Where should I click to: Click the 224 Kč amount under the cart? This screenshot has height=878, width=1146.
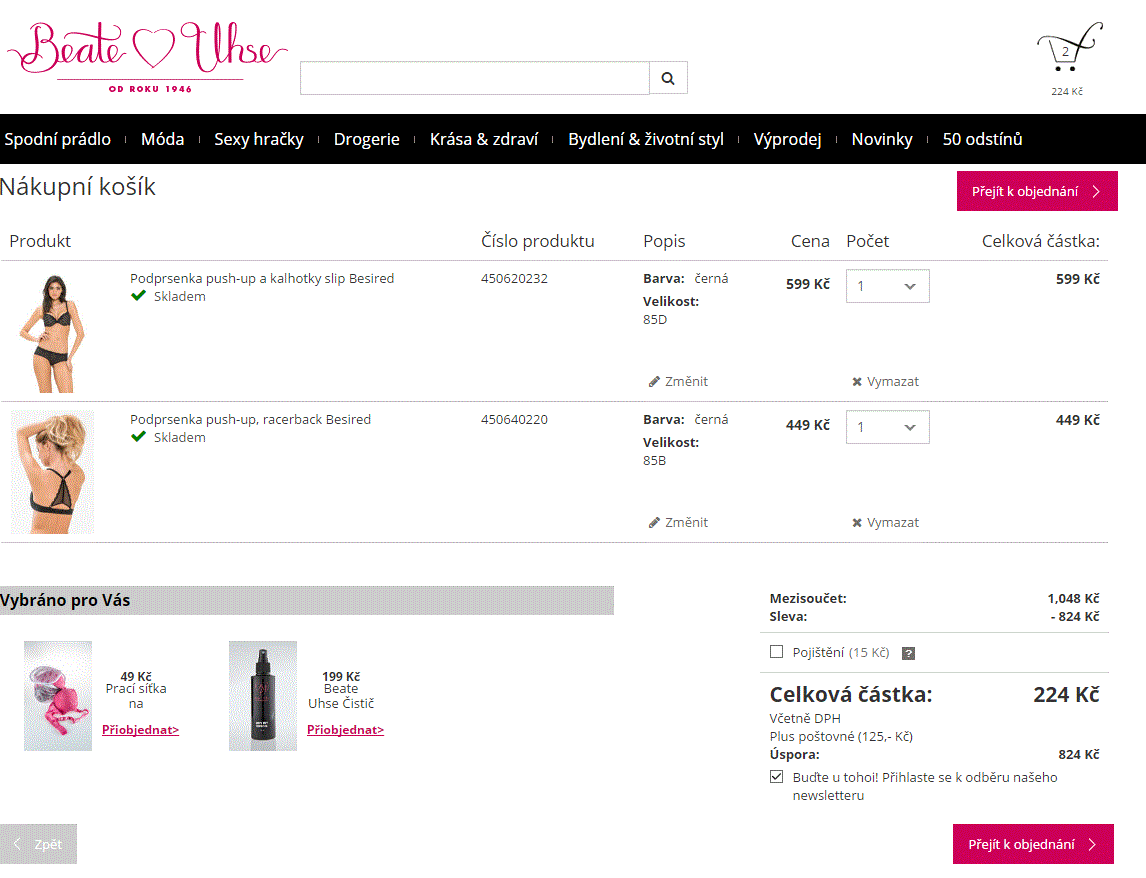[1067, 91]
